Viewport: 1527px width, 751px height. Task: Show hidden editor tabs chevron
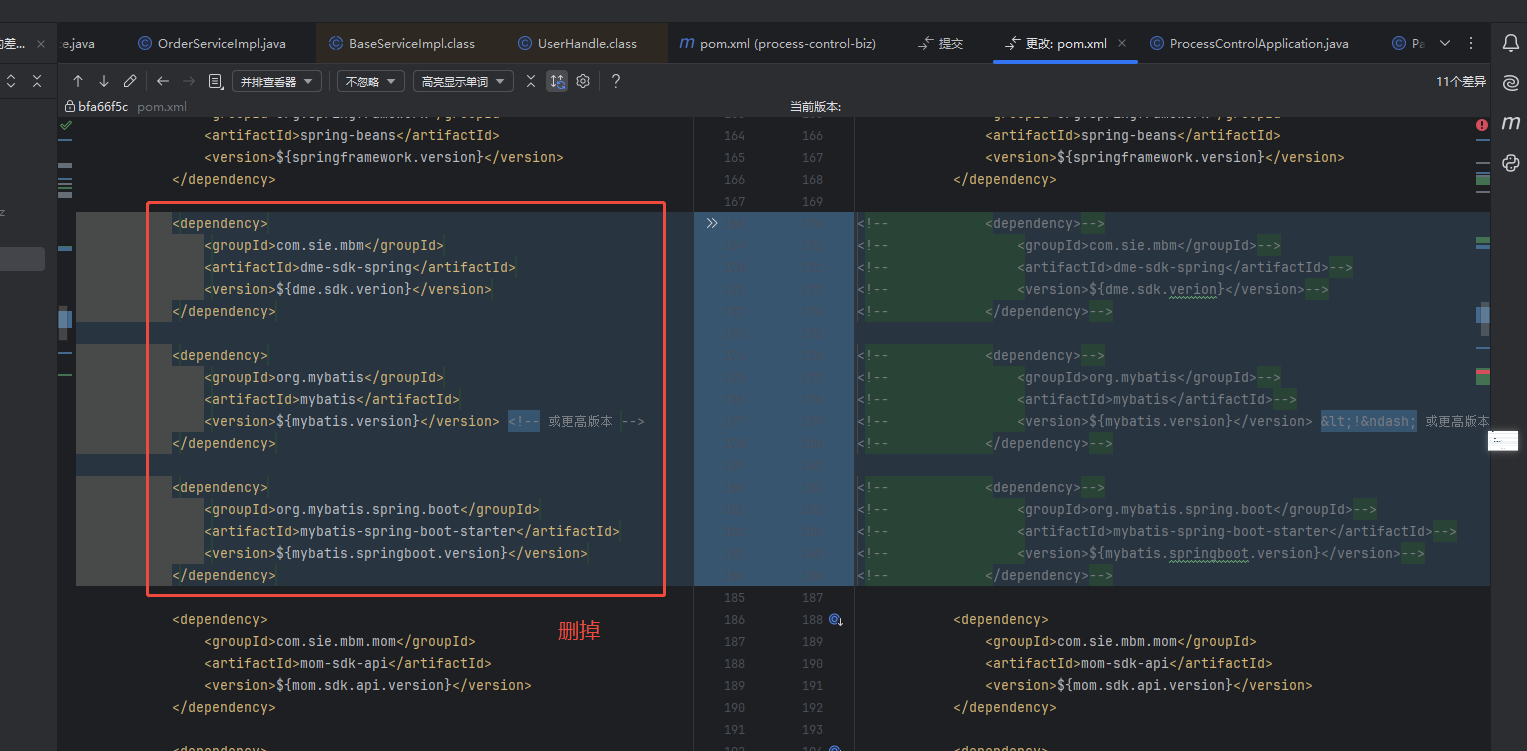[x=1444, y=43]
